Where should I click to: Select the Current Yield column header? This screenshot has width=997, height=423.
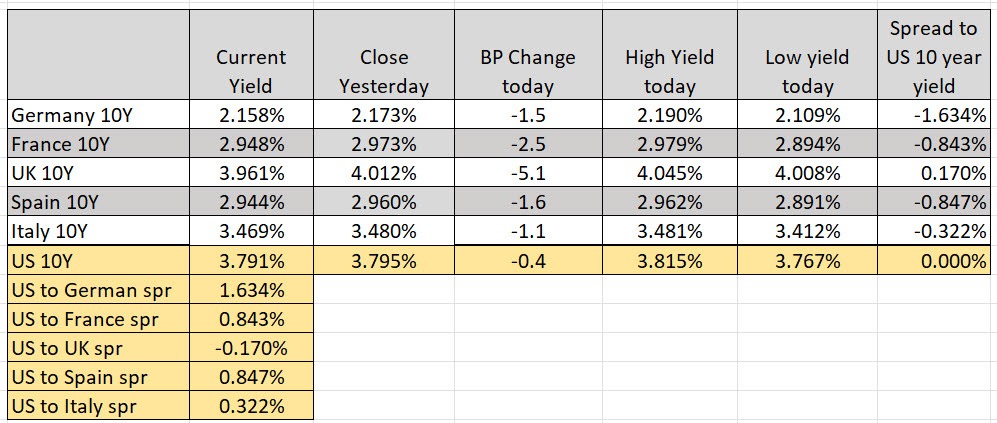pos(251,71)
